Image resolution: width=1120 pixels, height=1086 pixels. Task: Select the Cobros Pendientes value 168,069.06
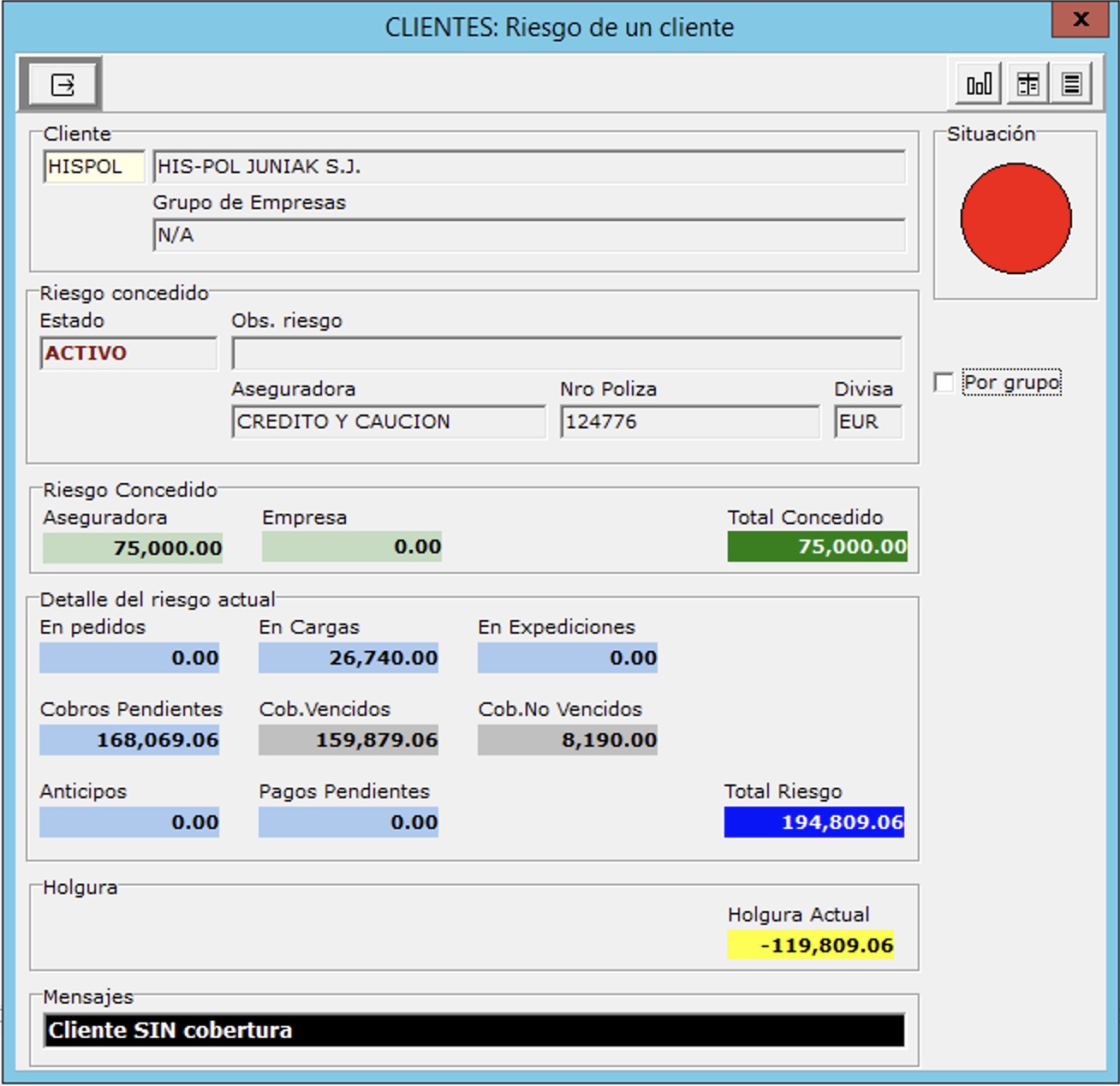129,740
